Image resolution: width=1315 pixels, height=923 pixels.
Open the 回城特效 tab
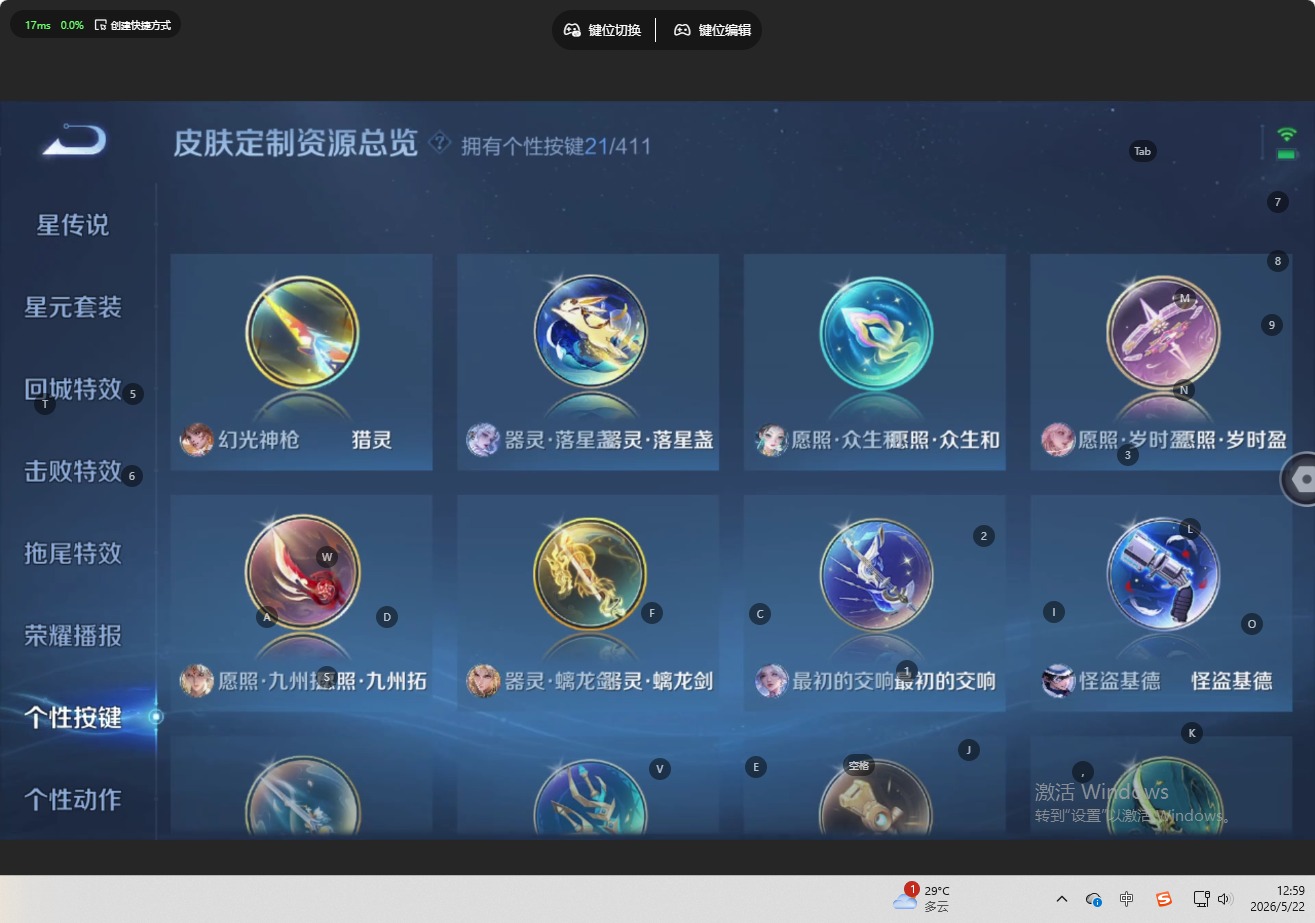coord(73,389)
